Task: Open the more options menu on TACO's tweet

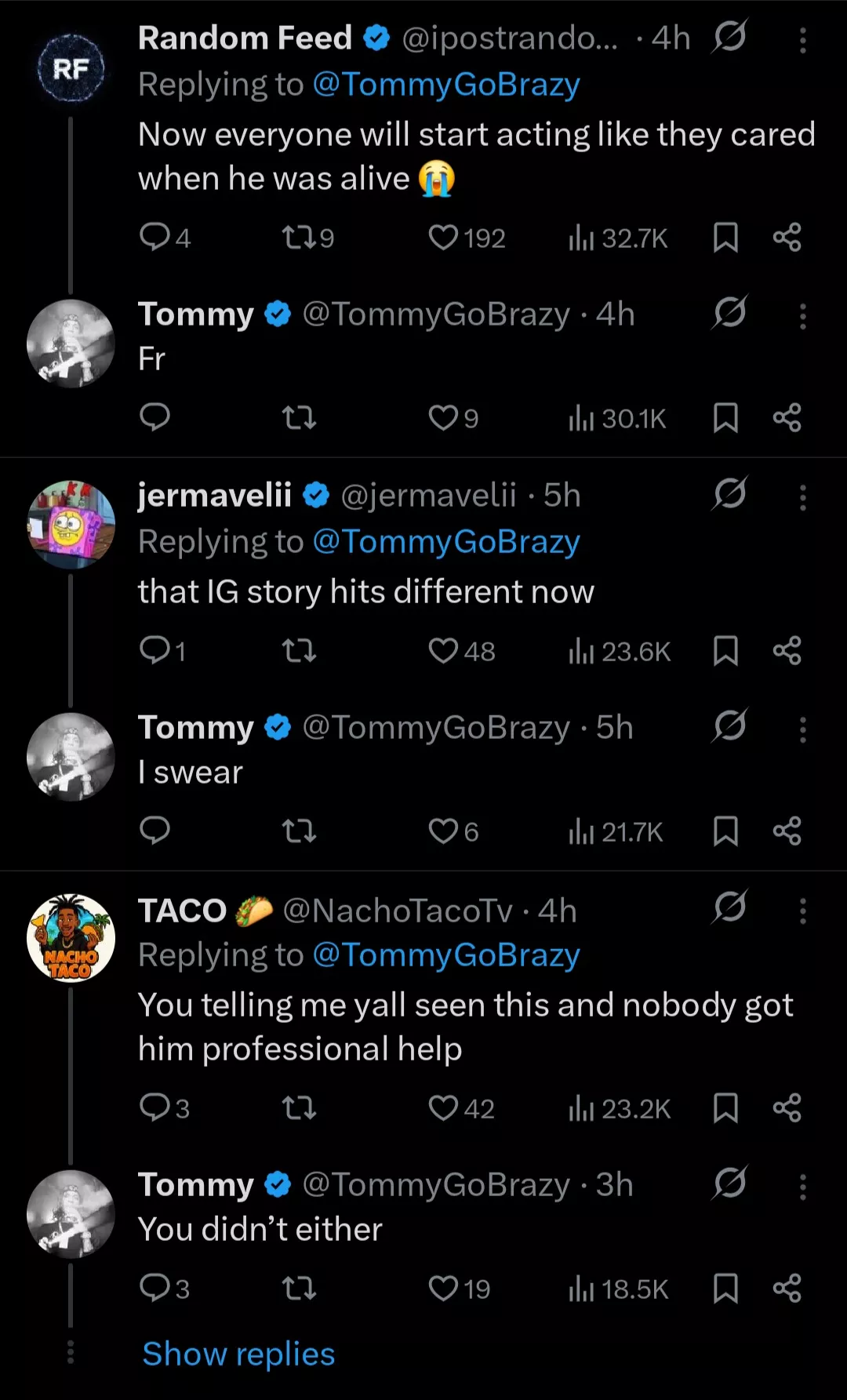Action: (x=802, y=911)
